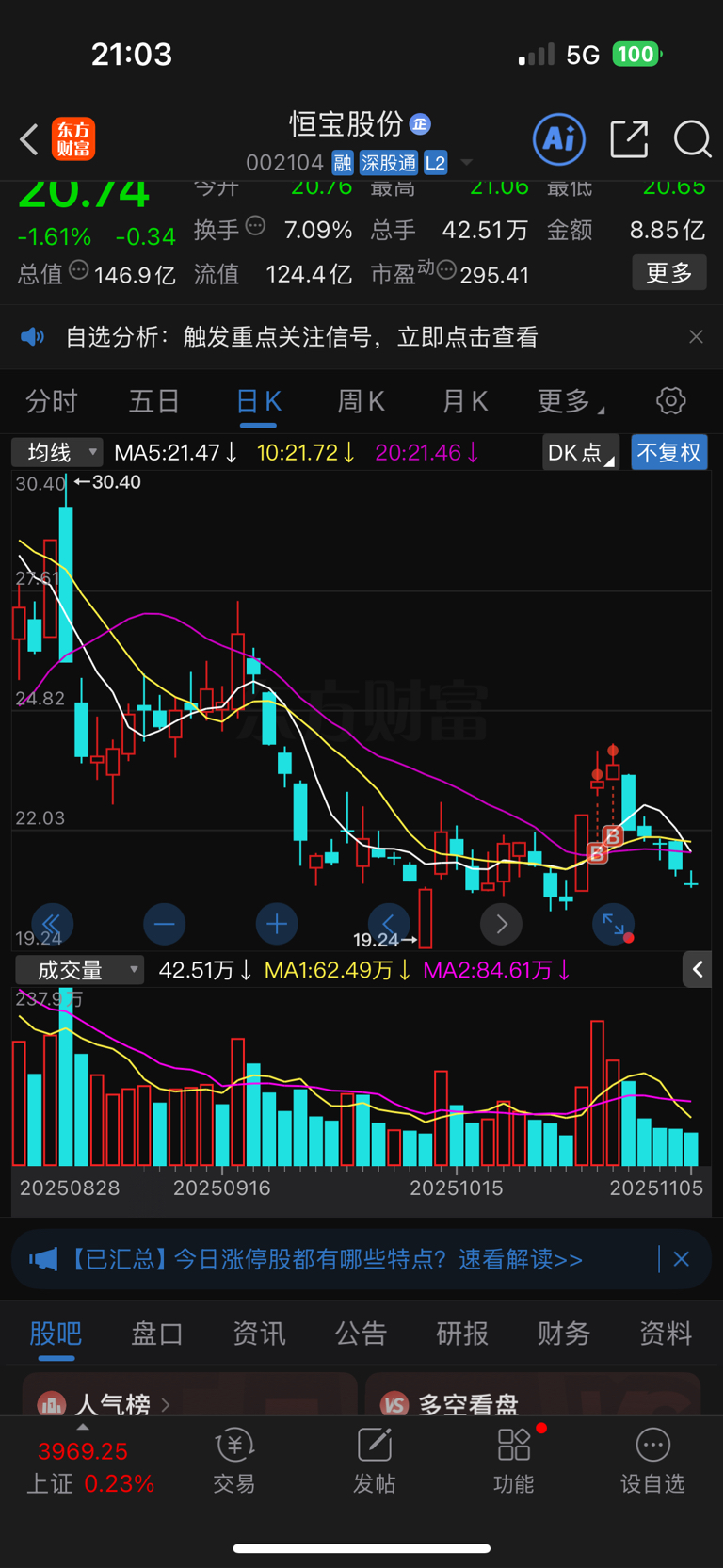
Task: Tap the speaker icon beside 自选分析
Action: (33, 337)
